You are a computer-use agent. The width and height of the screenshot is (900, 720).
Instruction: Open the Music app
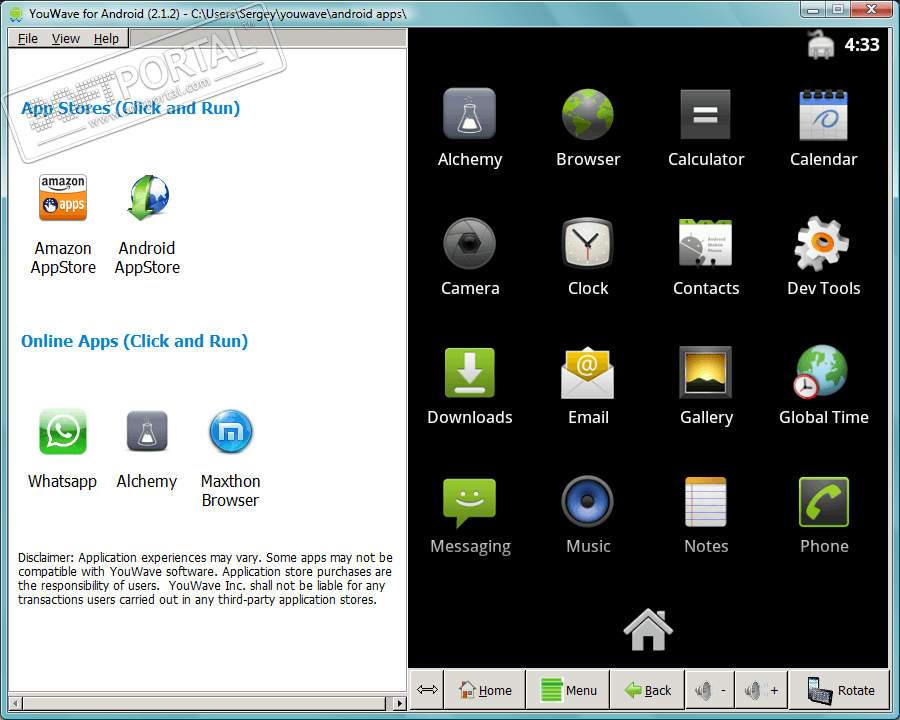pyautogui.click(x=588, y=502)
